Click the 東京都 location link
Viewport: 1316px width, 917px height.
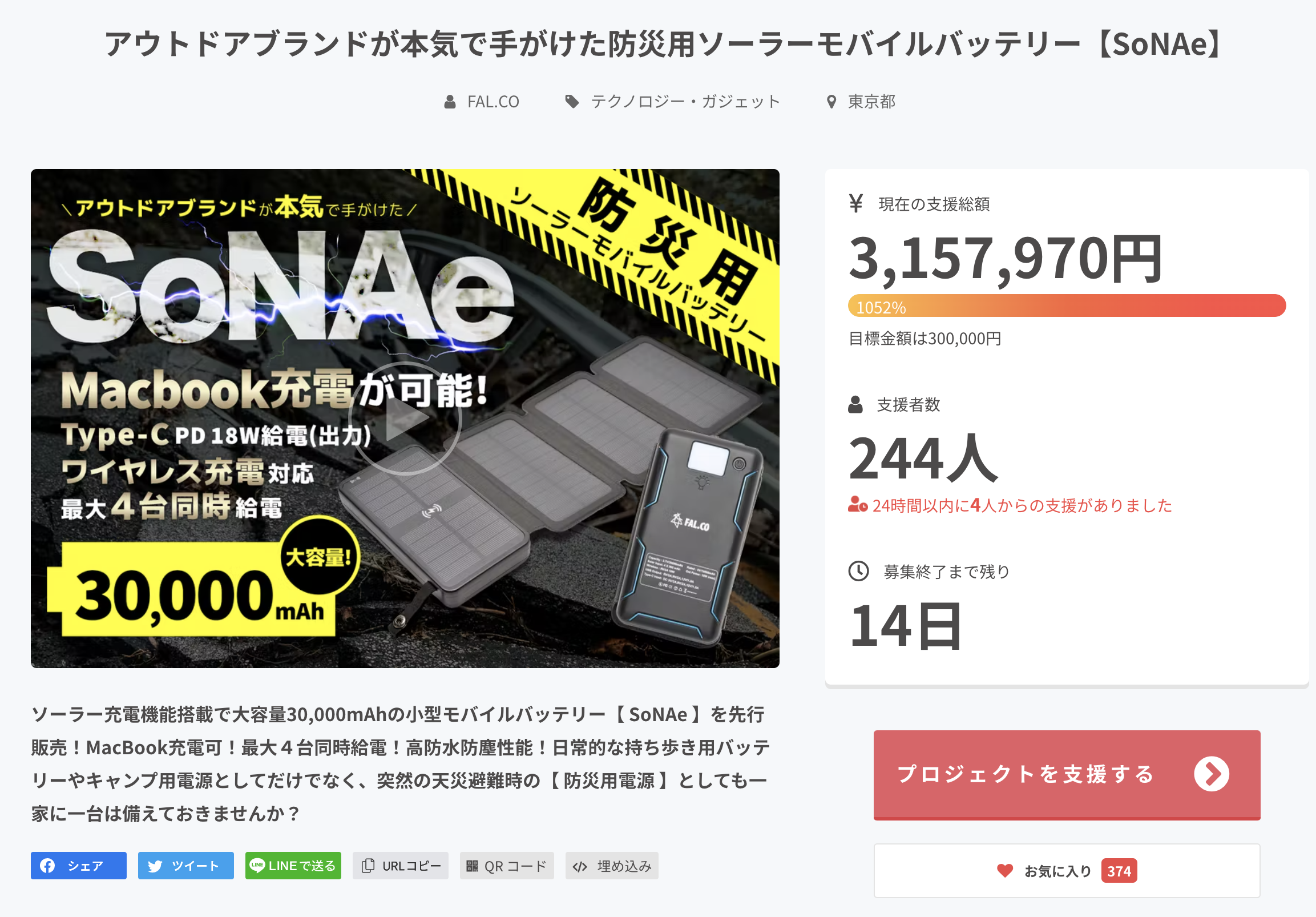pos(871,102)
